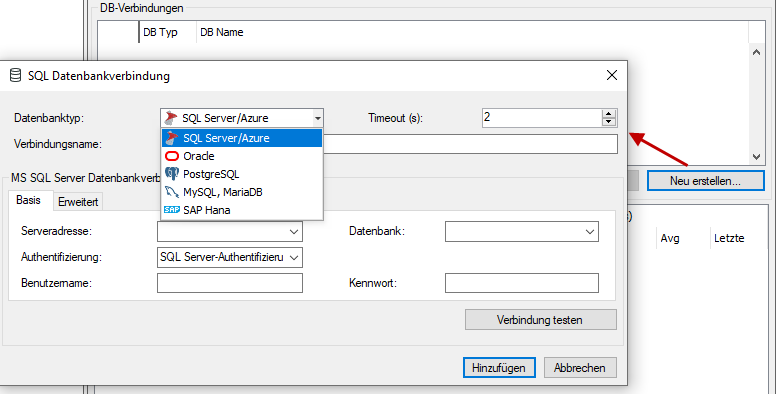Focus the Timeout (s) input field

(542, 118)
